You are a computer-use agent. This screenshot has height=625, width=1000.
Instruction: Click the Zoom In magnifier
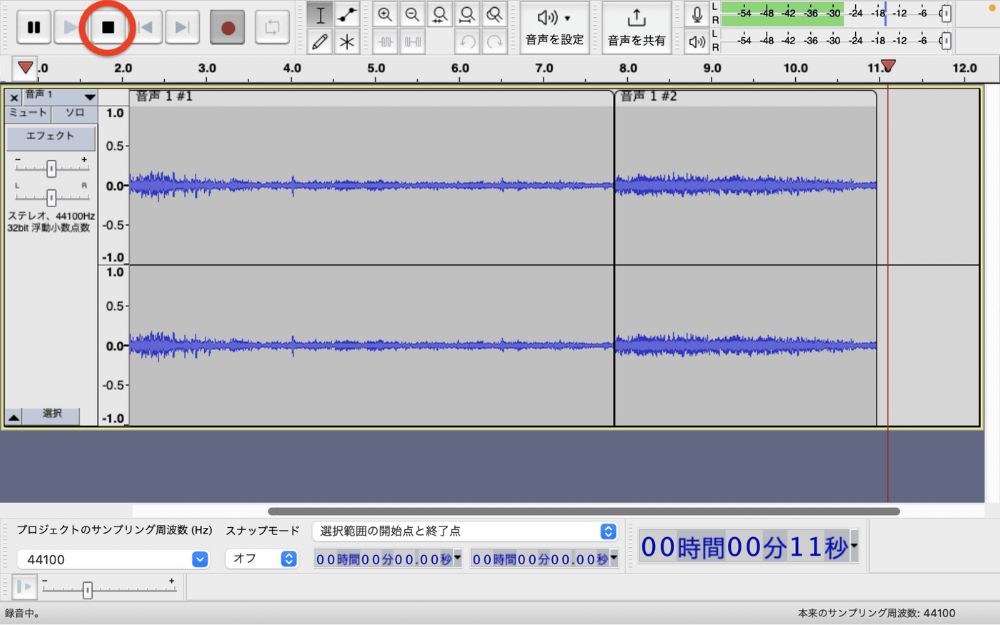385,15
